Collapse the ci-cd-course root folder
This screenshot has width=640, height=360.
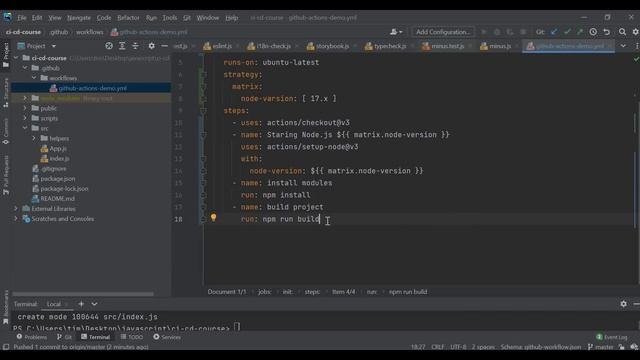coord(16,58)
